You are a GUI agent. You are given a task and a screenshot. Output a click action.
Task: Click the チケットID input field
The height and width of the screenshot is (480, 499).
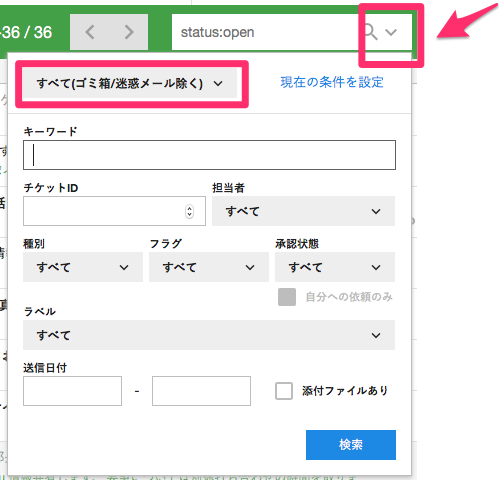click(114, 211)
